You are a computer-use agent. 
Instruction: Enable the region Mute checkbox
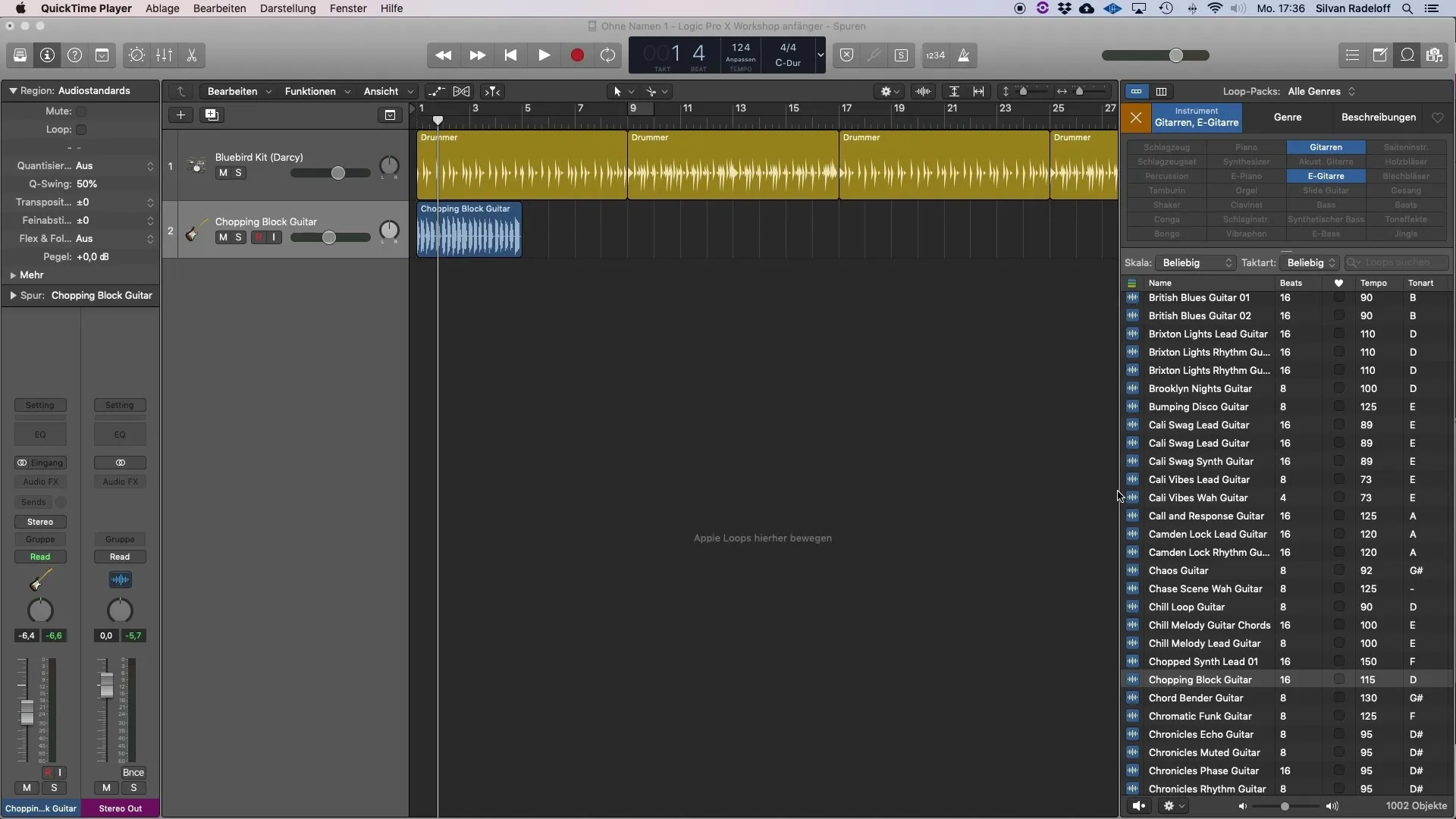click(81, 111)
